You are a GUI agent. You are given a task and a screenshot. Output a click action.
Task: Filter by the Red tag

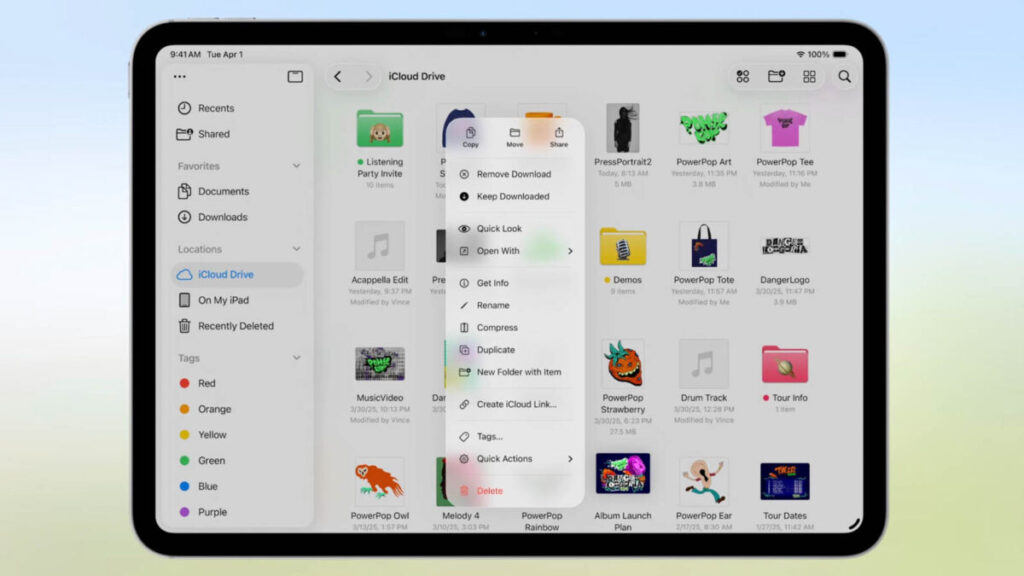(x=238, y=383)
